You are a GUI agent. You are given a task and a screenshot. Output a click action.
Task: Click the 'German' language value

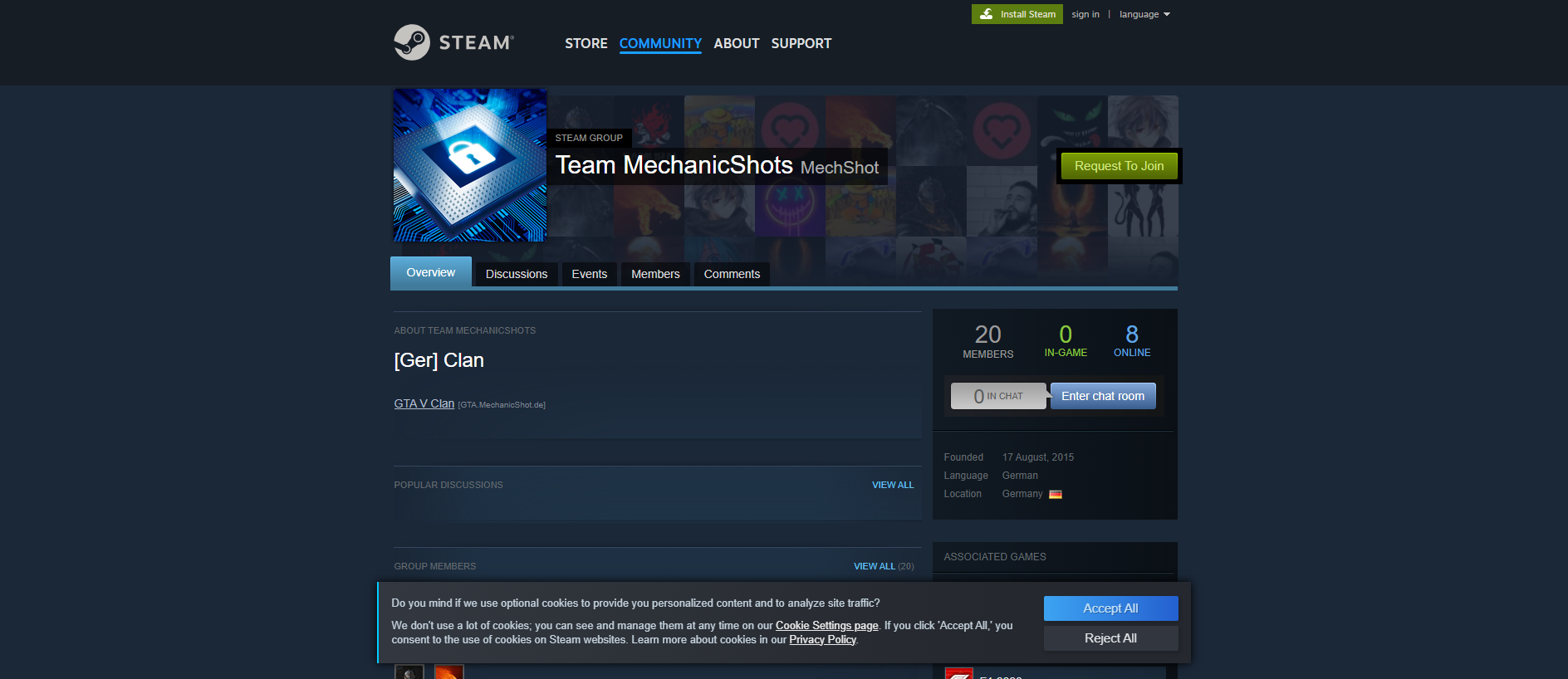[x=1020, y=476]
